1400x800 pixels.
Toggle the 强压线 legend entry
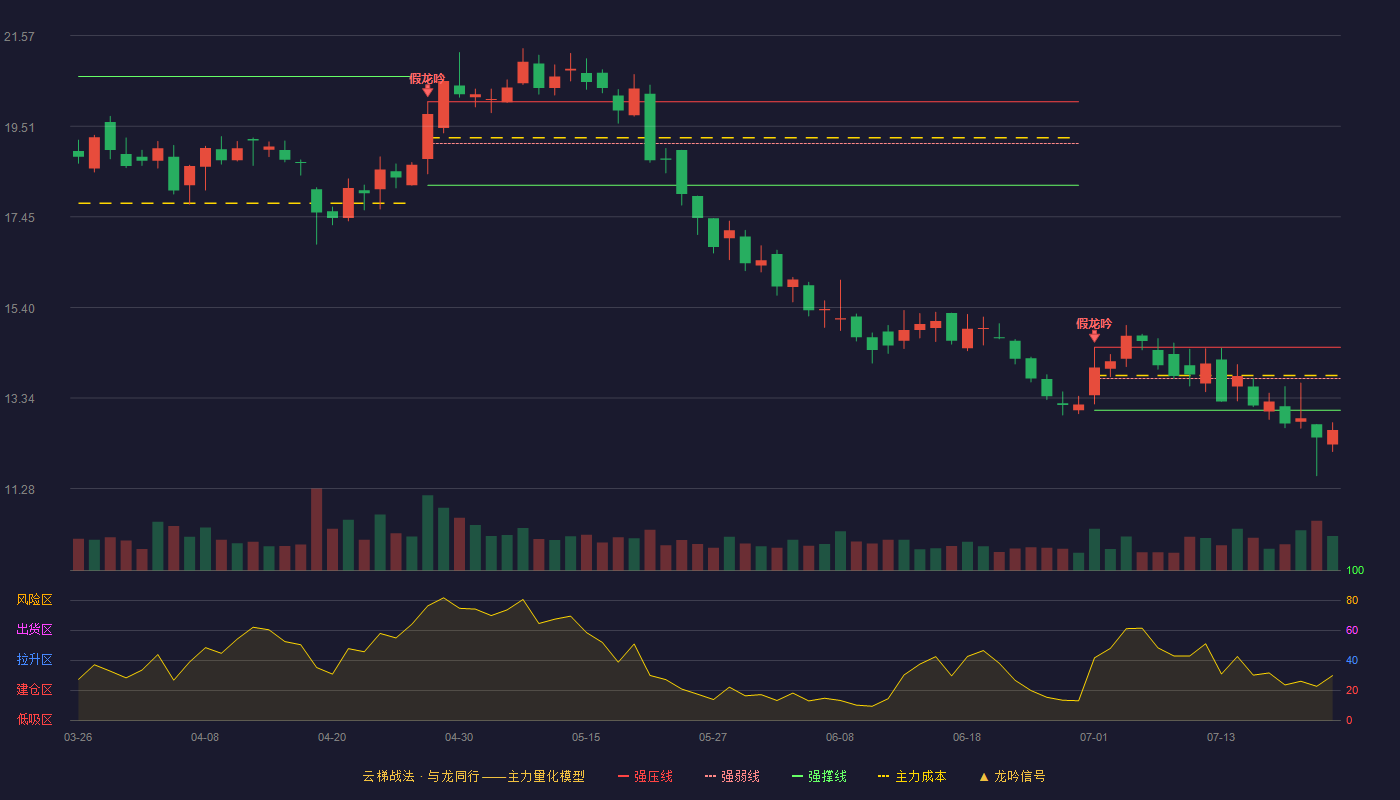(645, 776)
